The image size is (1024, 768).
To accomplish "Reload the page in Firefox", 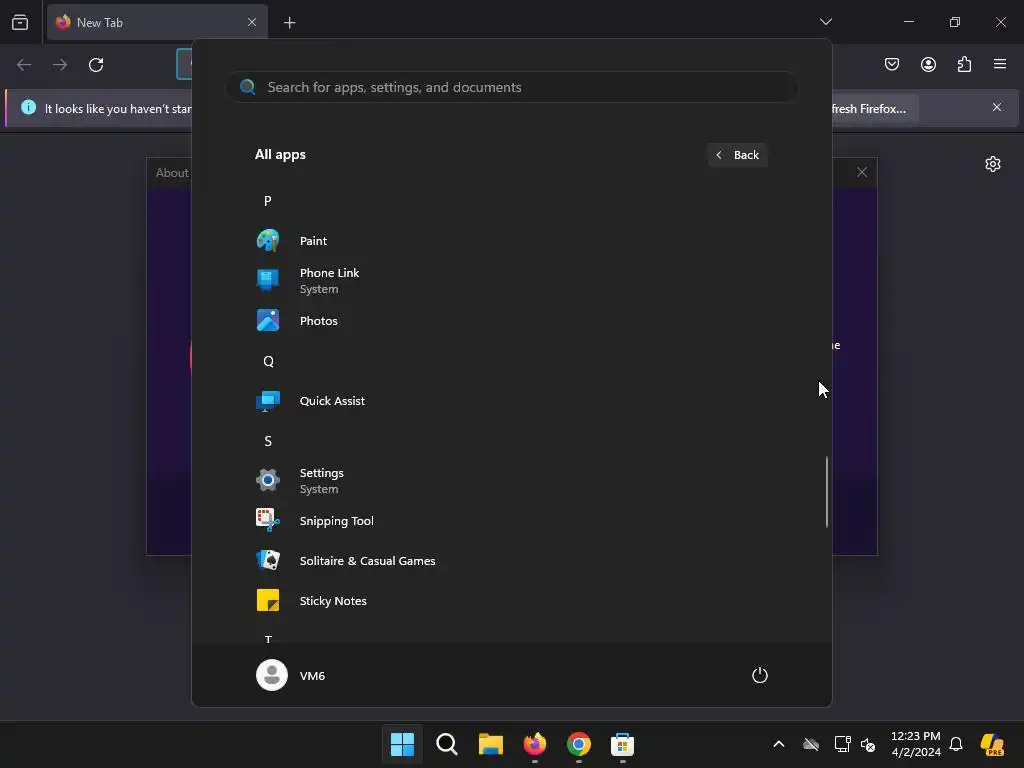I will (x=96, y=65).
